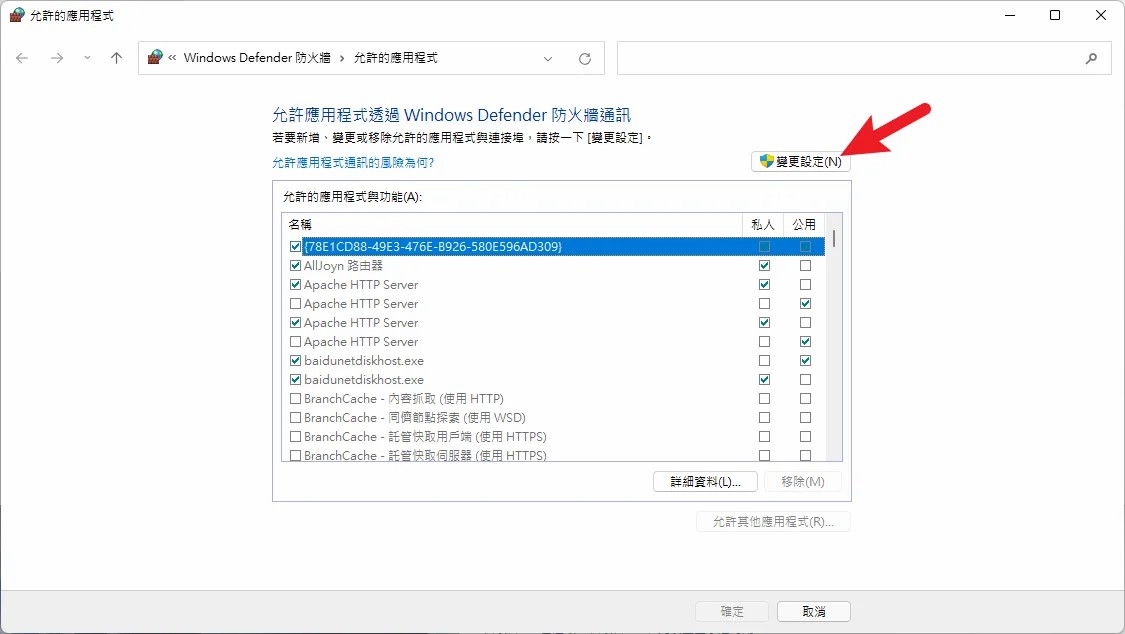Uncheck the AllJoyn 路由器 name checkbox
Image resolution: width=1125 pixels, height=634 pixels.
(x=295, y=265)
